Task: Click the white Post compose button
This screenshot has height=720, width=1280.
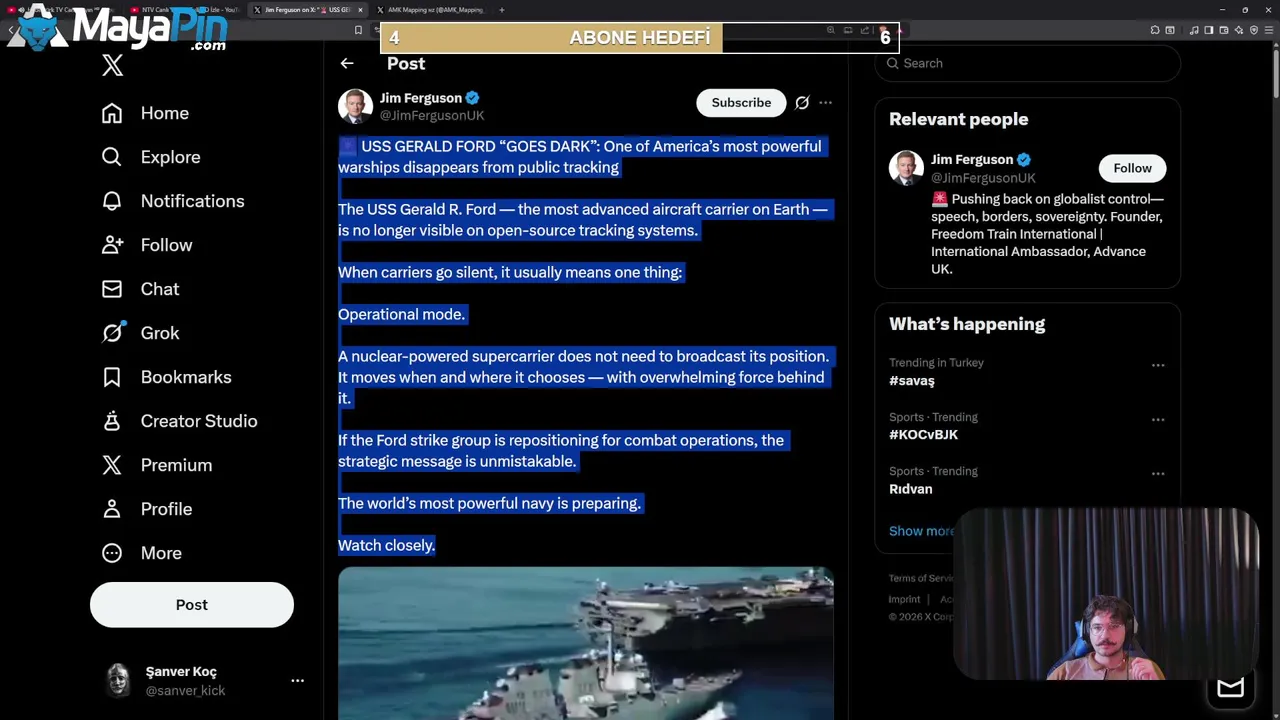Action: (x=192, y=605)
